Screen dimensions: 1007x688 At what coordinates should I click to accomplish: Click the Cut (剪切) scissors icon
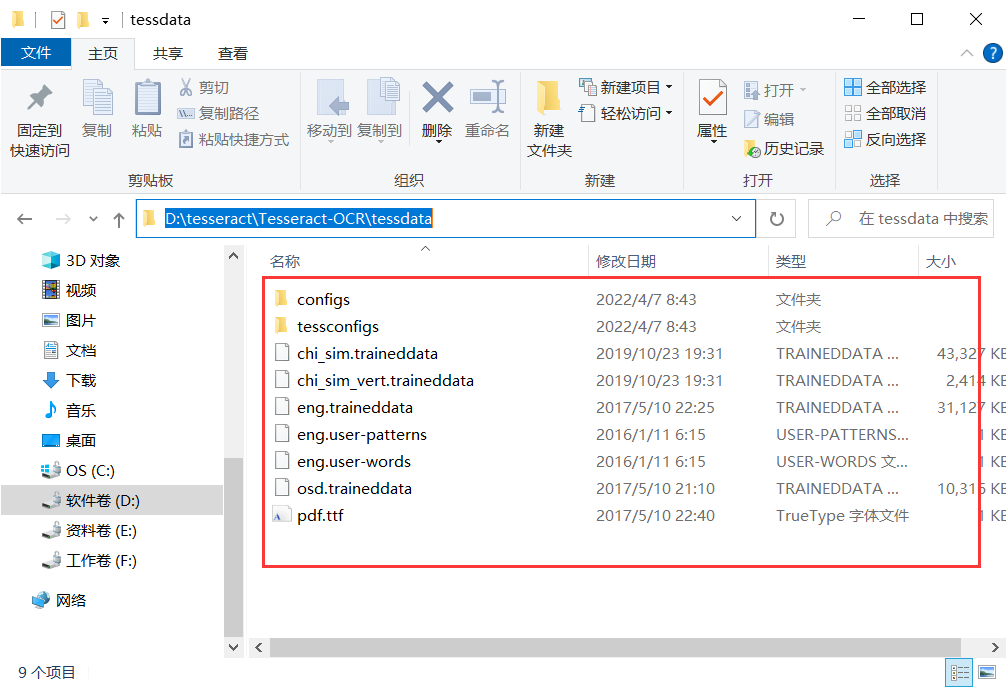point(186,87)
